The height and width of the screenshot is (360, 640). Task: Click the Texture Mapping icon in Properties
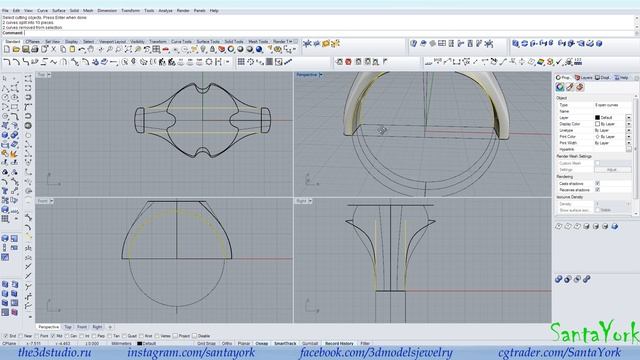579,87
